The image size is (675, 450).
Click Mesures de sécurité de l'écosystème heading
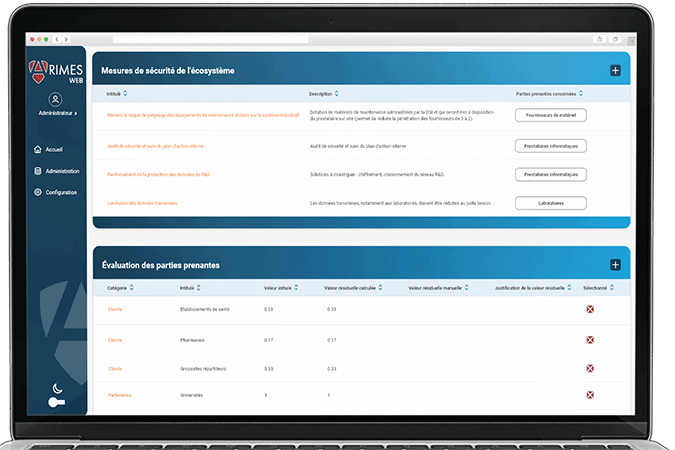[168, 71]
